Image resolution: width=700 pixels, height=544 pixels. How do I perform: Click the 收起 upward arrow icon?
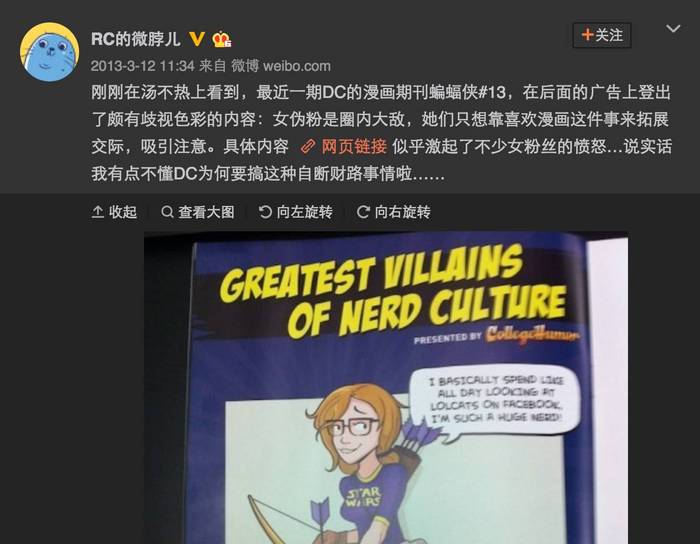[98, 212]
